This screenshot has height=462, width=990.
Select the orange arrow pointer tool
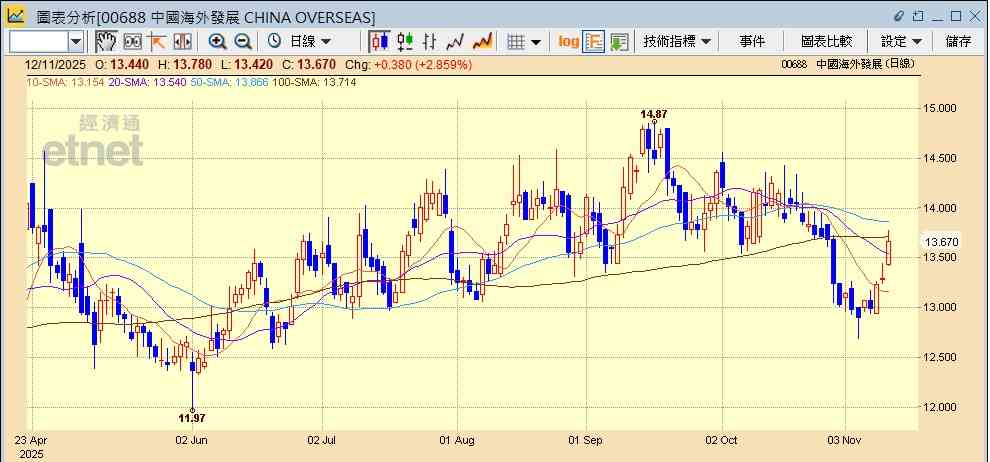click(x=157, y=42)
